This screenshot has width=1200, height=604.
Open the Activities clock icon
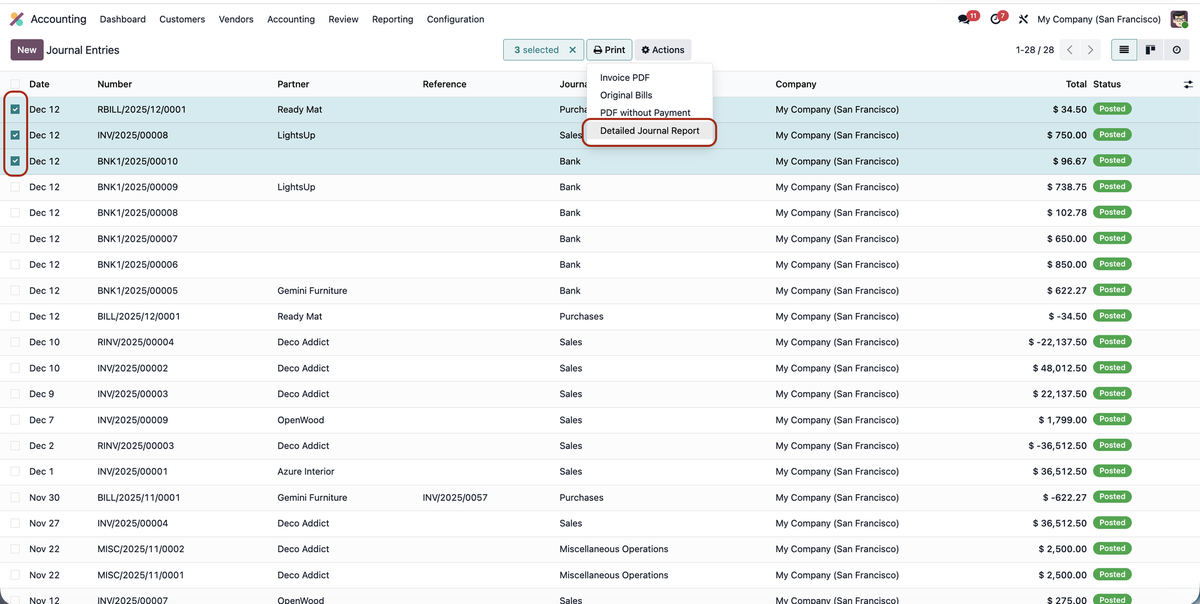coord(994,18)
